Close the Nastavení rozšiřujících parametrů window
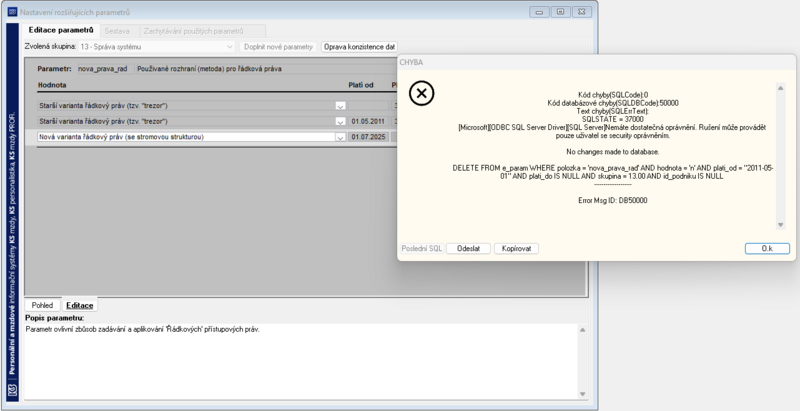Image resolution: width=800 pixels, height=411 pixels. tap(582, 12)
